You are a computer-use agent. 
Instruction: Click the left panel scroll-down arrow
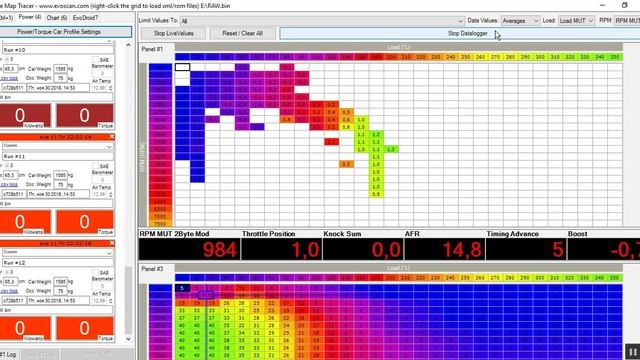[x=128, y=339]
